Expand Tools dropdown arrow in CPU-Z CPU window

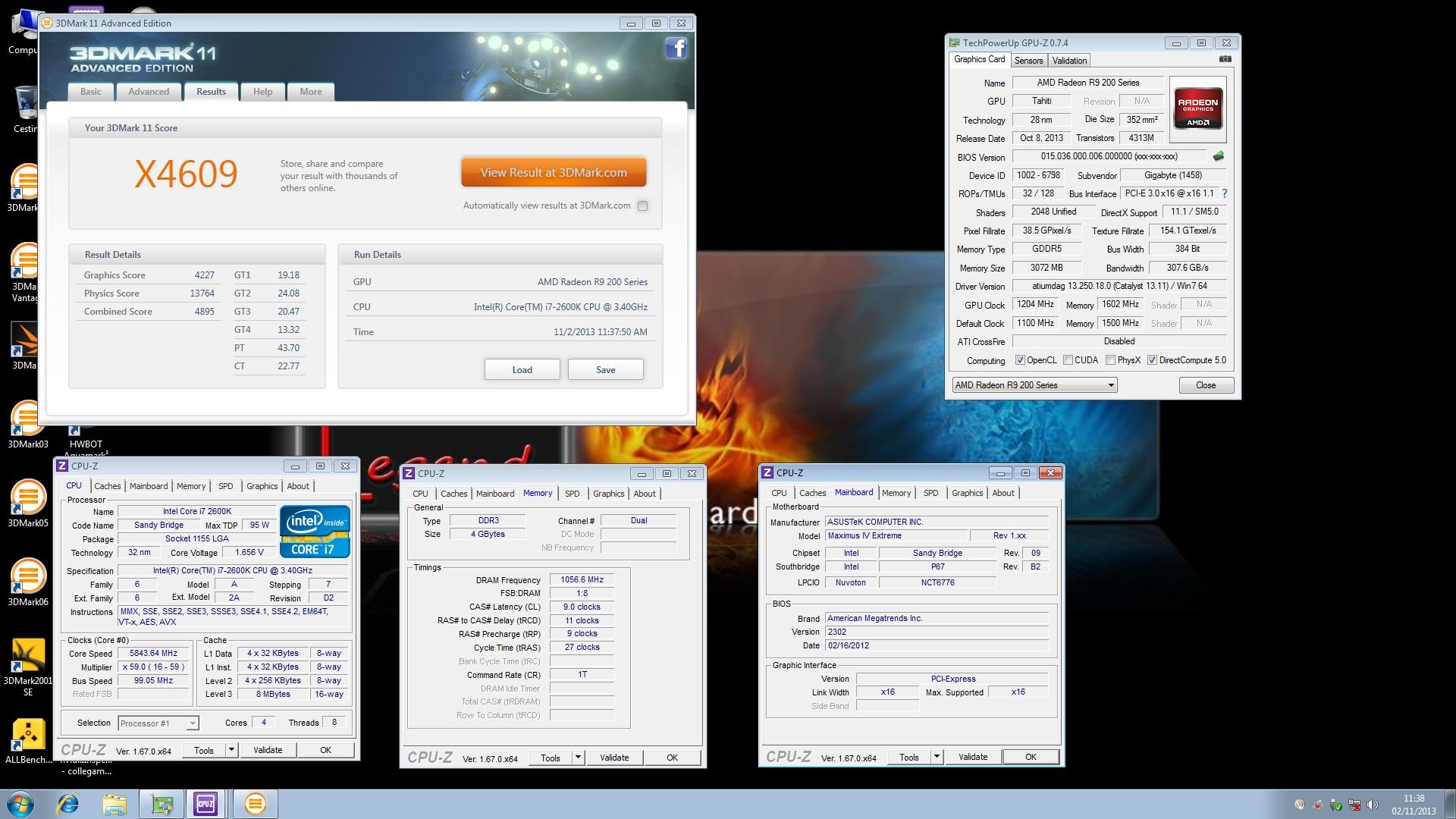tap(231, 750)
